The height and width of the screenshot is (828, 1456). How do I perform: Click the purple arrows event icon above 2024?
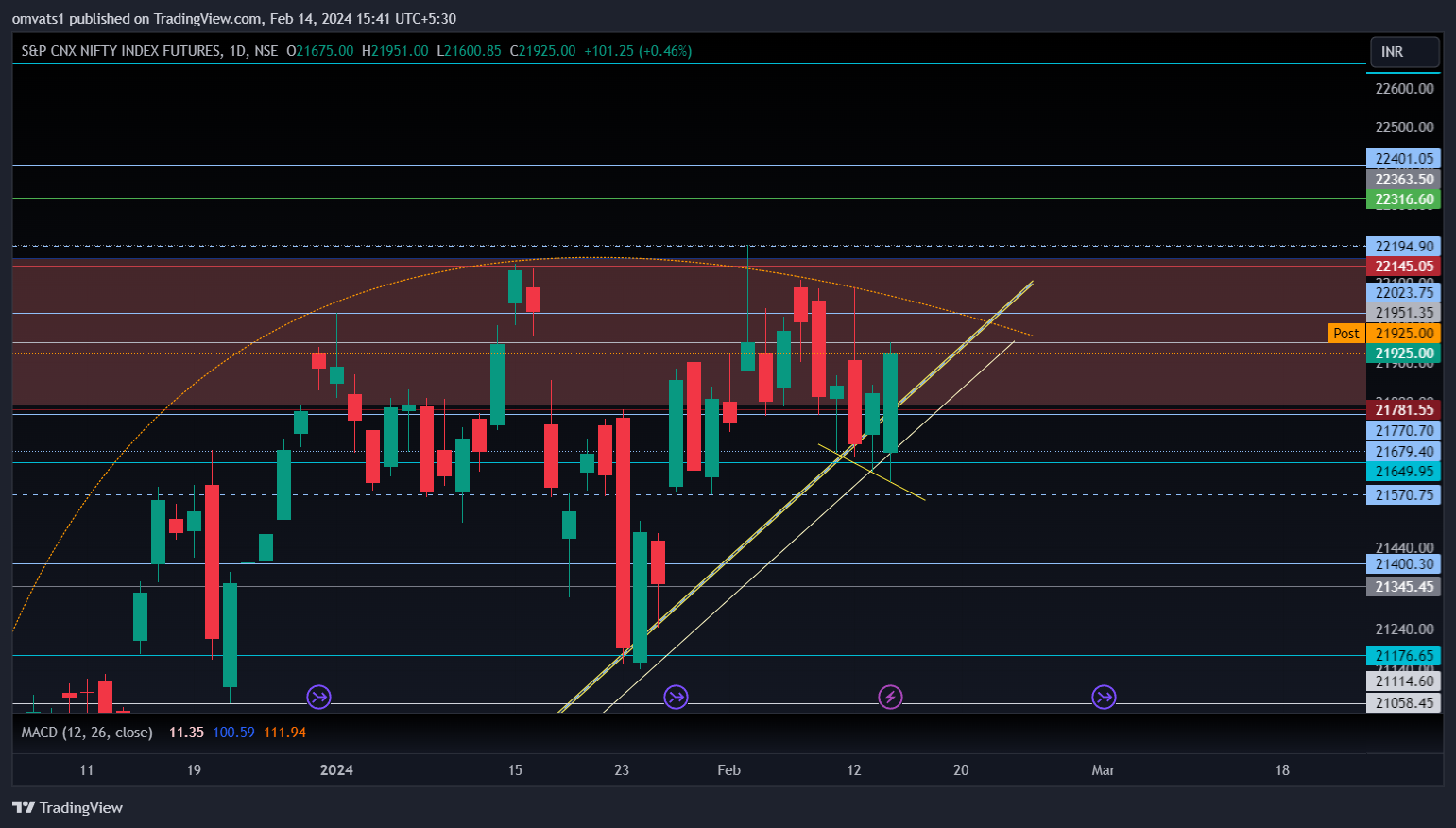[318, 698]
